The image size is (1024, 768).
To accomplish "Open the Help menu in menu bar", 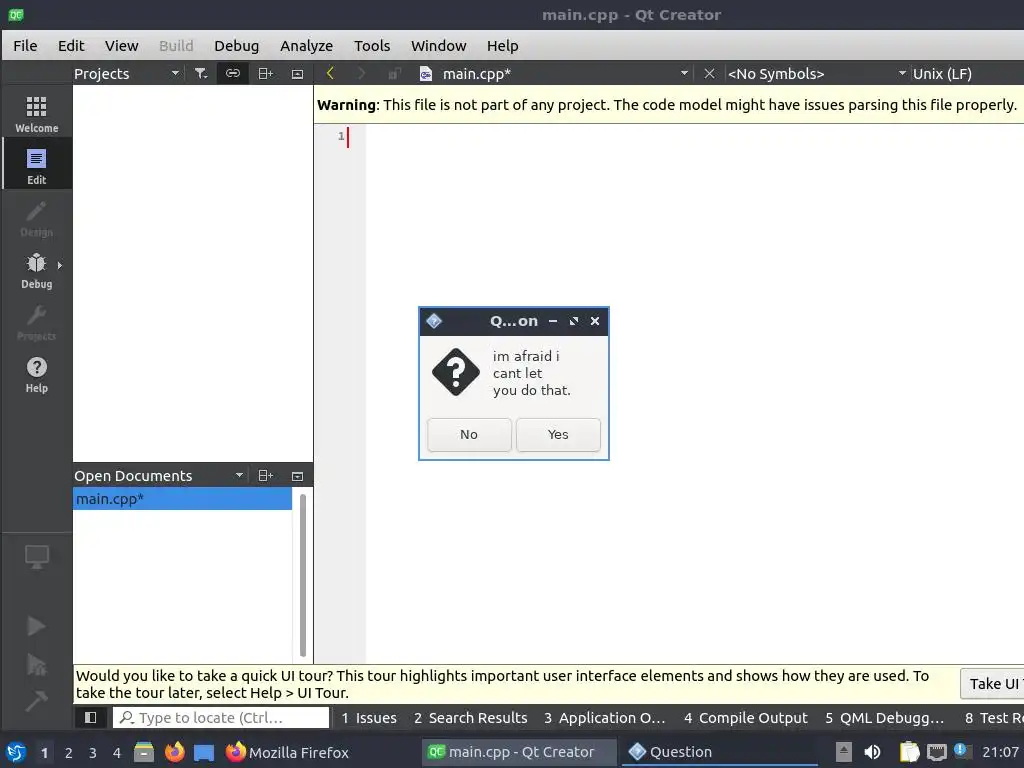I will pos(502,46).
